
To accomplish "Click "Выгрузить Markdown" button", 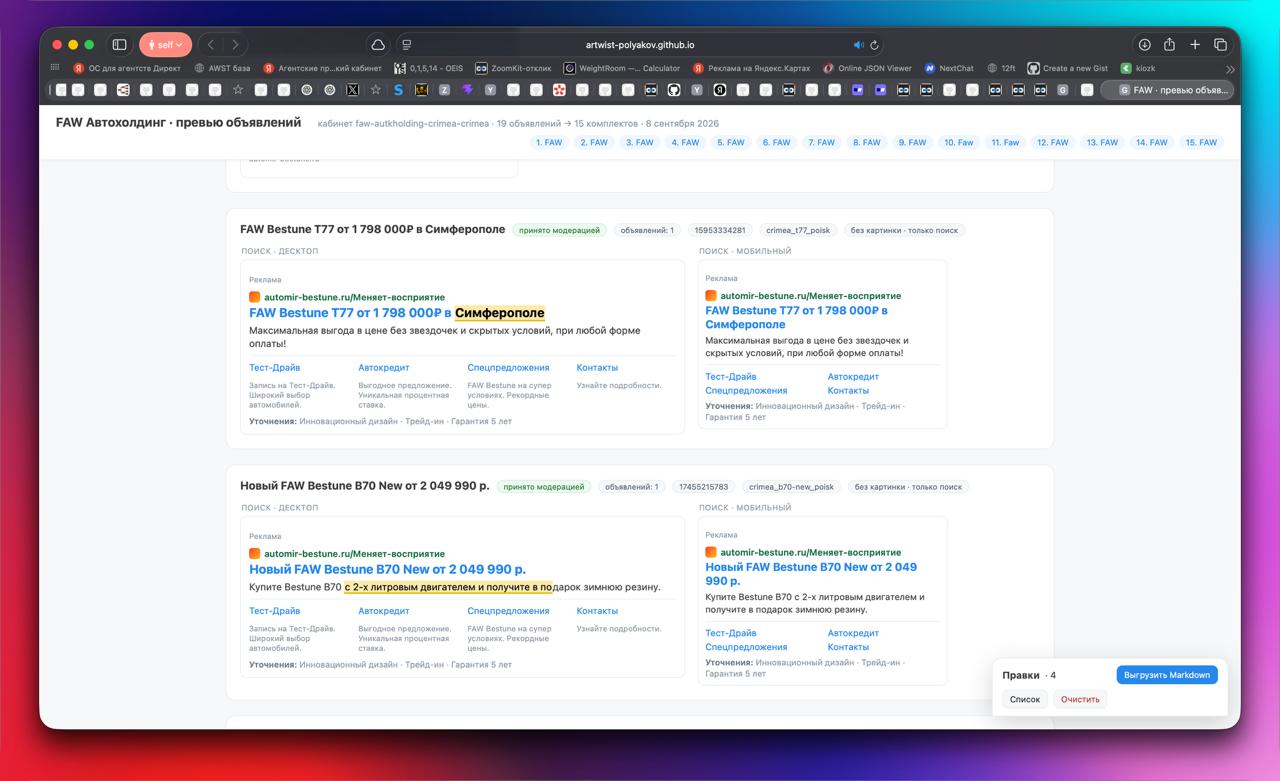I will pos(1167,675).
